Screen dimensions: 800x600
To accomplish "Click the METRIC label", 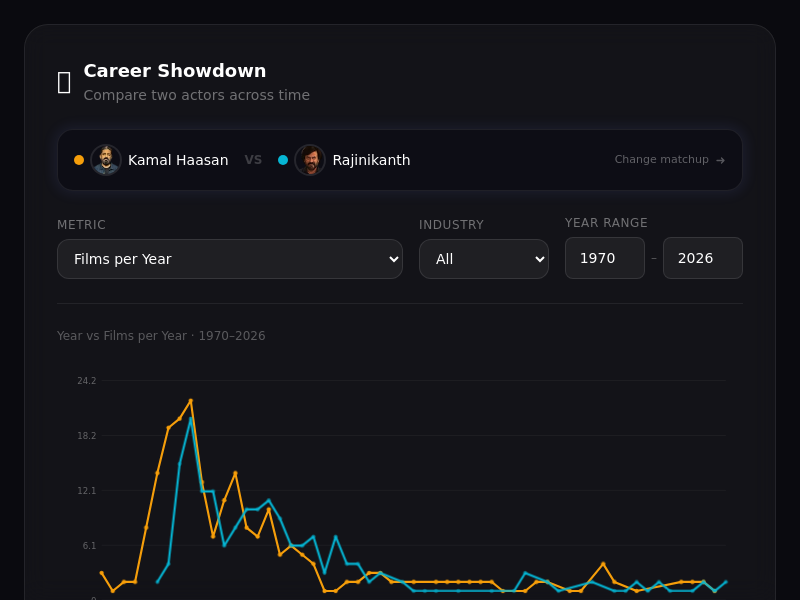I will (x=81, y=225).
